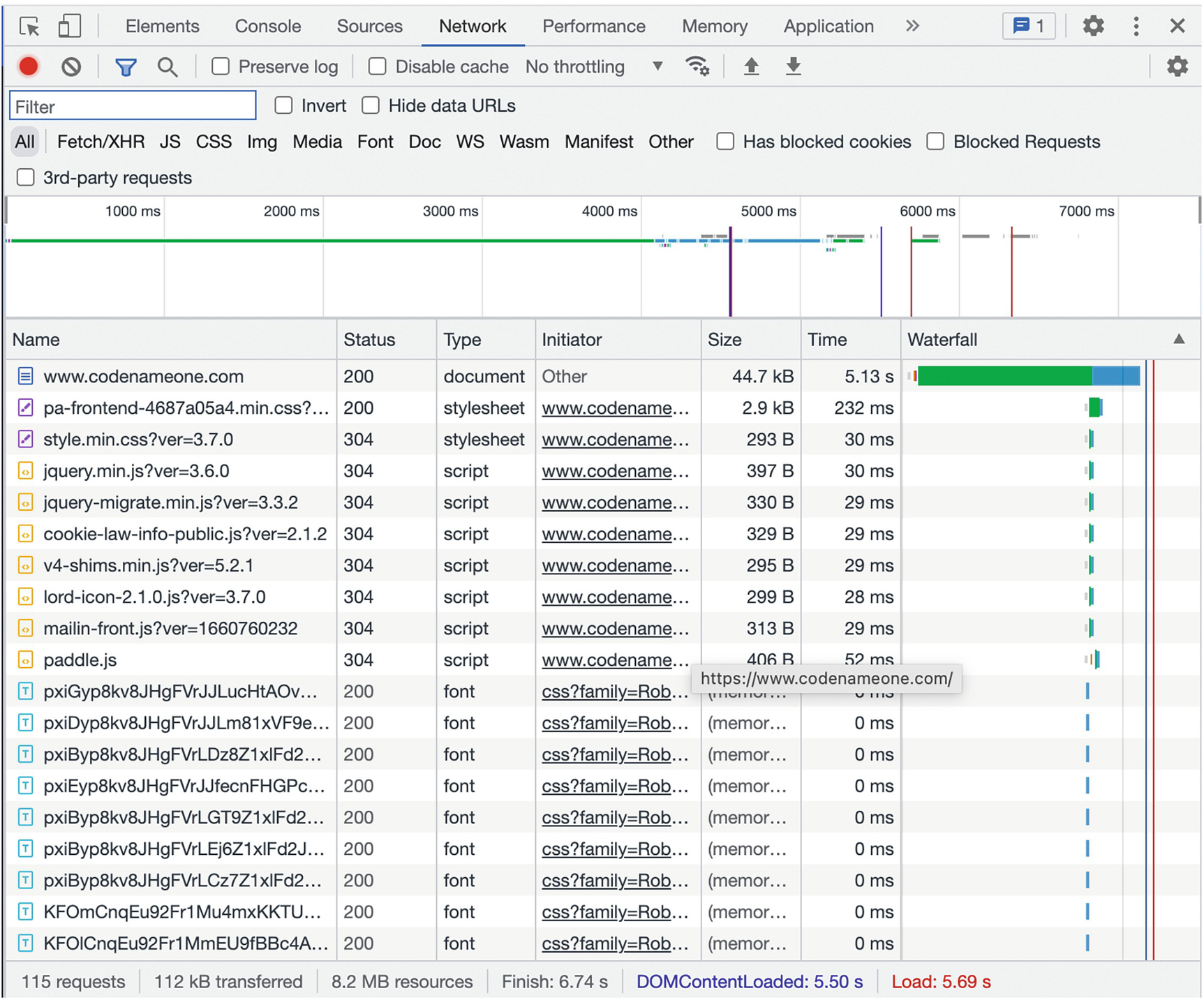
Task: Switch to the Console tab
Action: tap(267, 27)
